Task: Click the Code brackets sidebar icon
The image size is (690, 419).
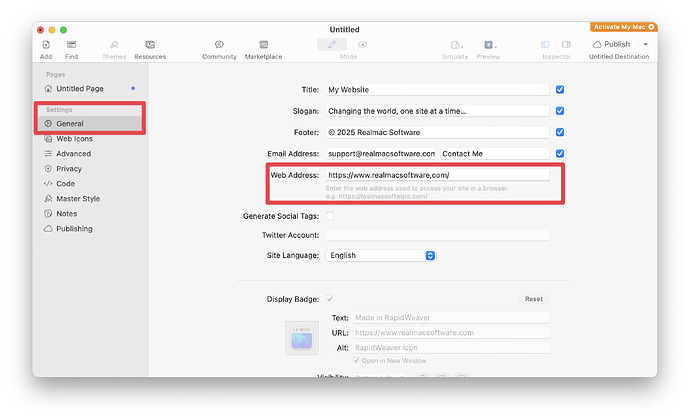Action: point(48,184)
